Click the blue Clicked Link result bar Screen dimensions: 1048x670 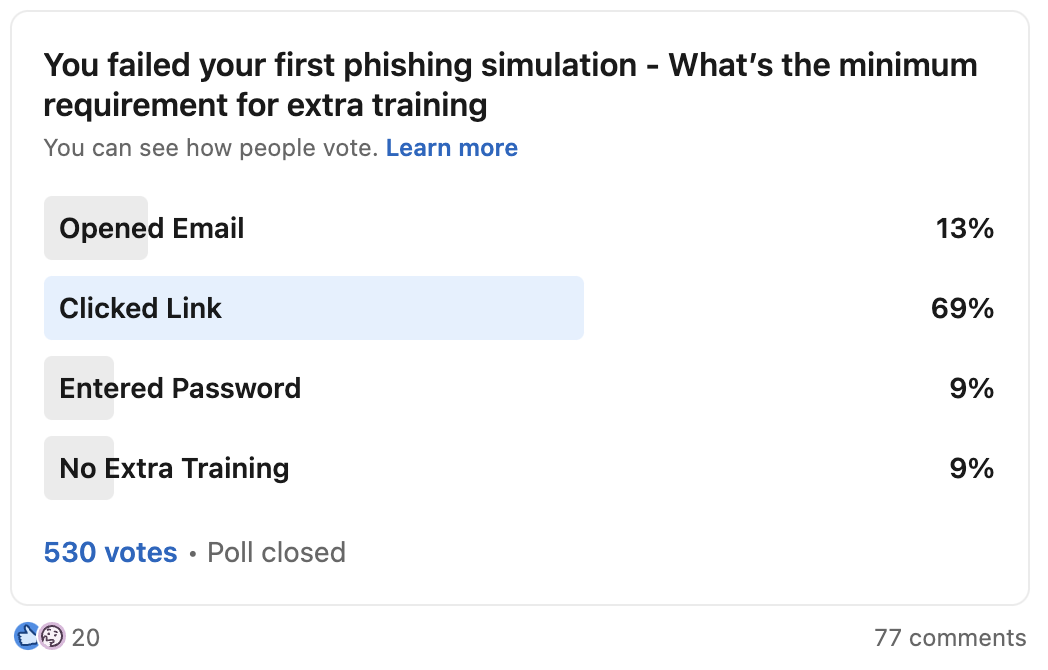pyautogui.click(x=313, y=308)
